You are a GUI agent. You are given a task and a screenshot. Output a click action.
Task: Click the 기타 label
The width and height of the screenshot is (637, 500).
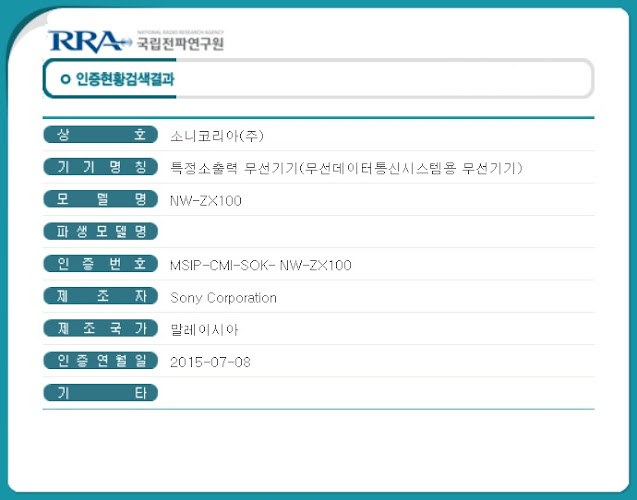100,392
